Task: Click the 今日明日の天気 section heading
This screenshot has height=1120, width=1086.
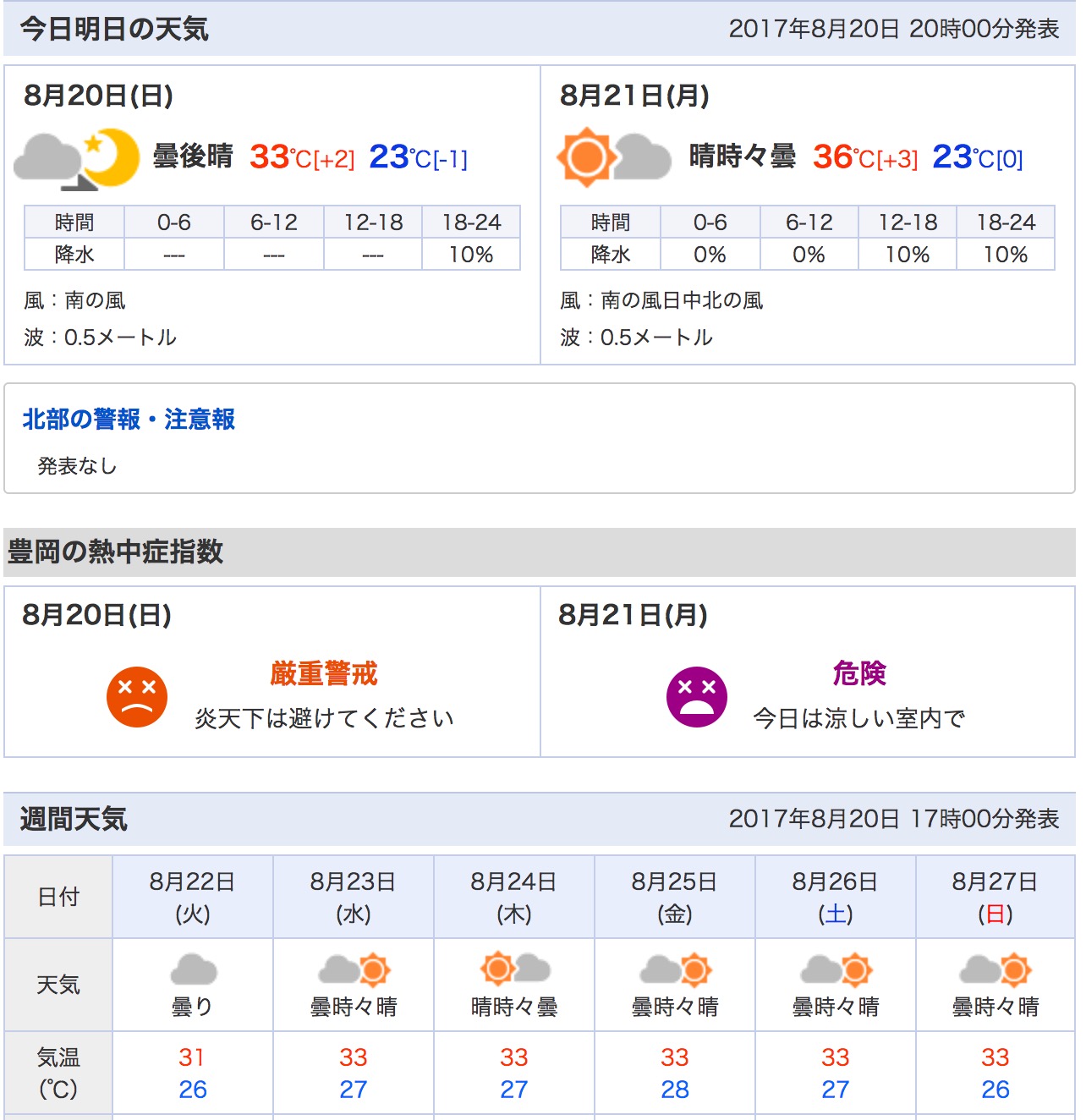Action: [x=114, y=29]
